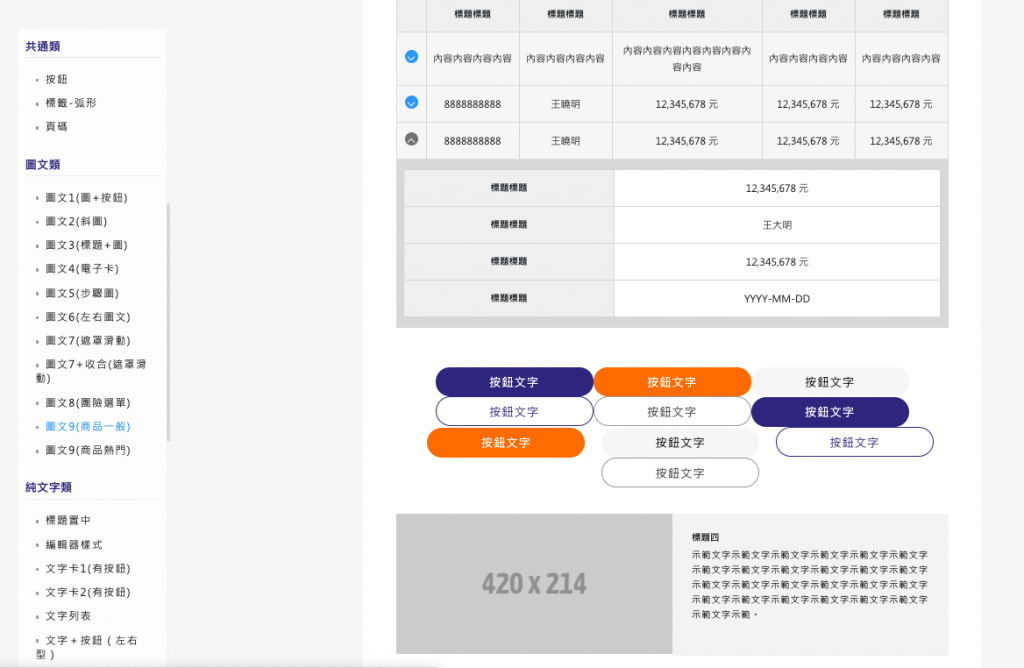Toggle the blue chevron beside 8888888888
The width and height of the screenshot is (1024, 668).
pos(411,103)
